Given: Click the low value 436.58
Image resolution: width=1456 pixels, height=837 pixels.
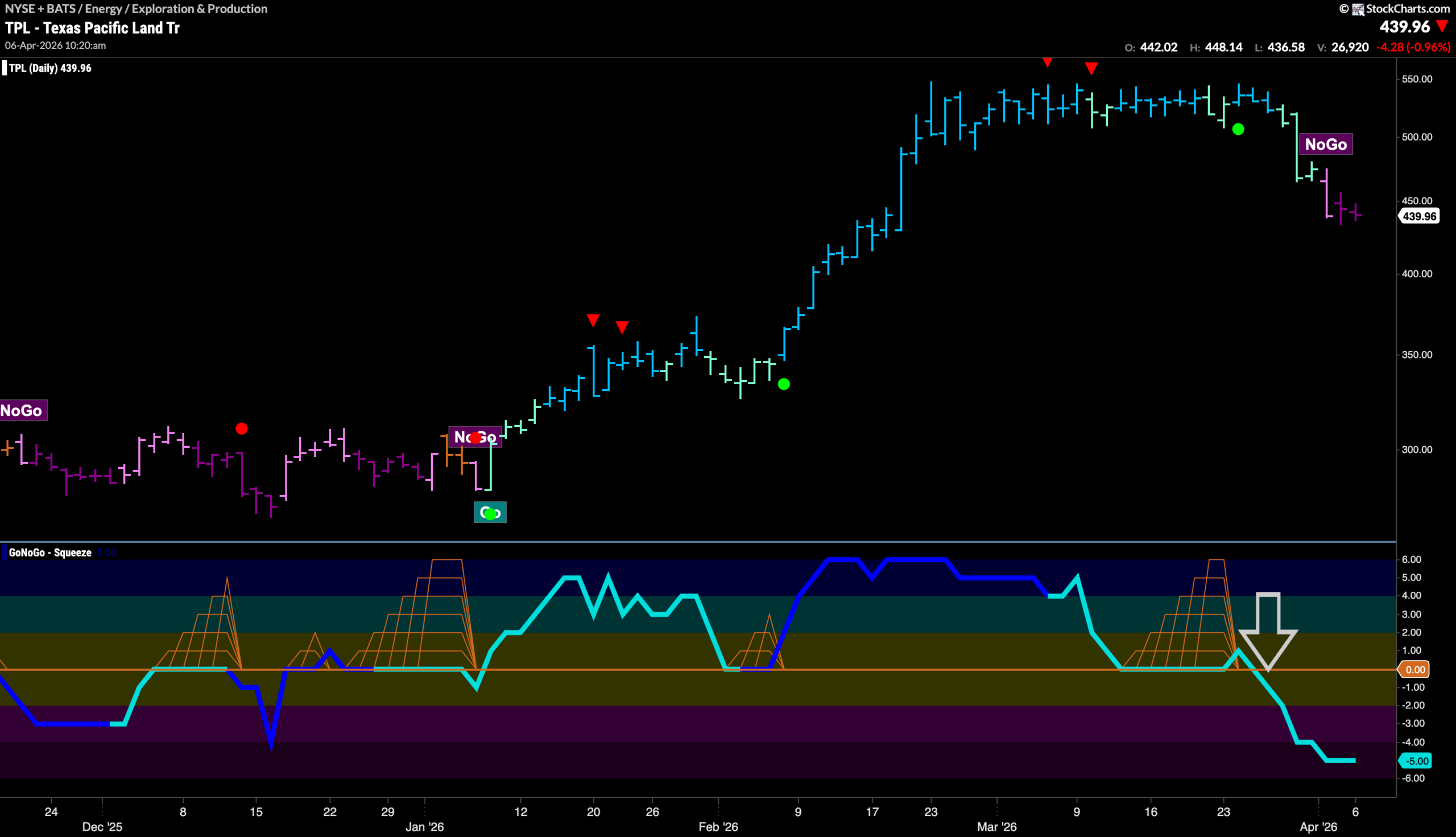Looking at the screenshot, I should pyautogui.click(x=1286, y=47).
